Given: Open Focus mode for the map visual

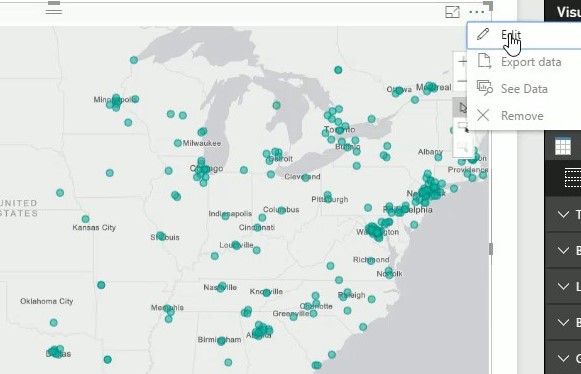Looking at the screenshot, I should 452,12.
